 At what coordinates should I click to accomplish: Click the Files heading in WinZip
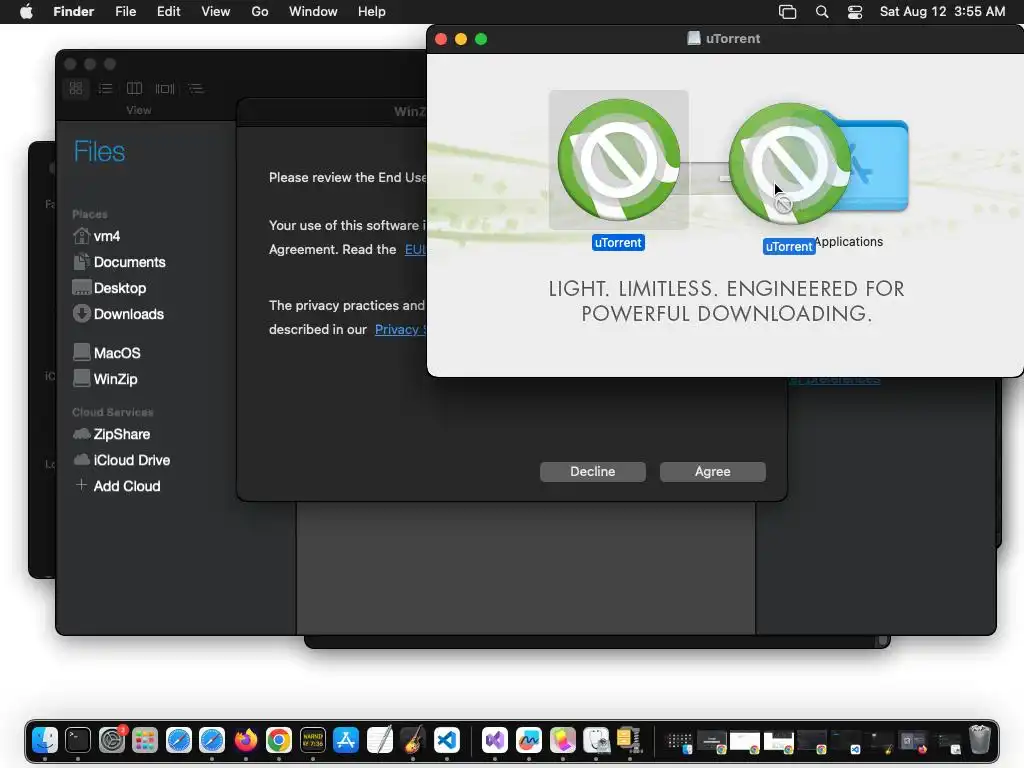[99, 152]
